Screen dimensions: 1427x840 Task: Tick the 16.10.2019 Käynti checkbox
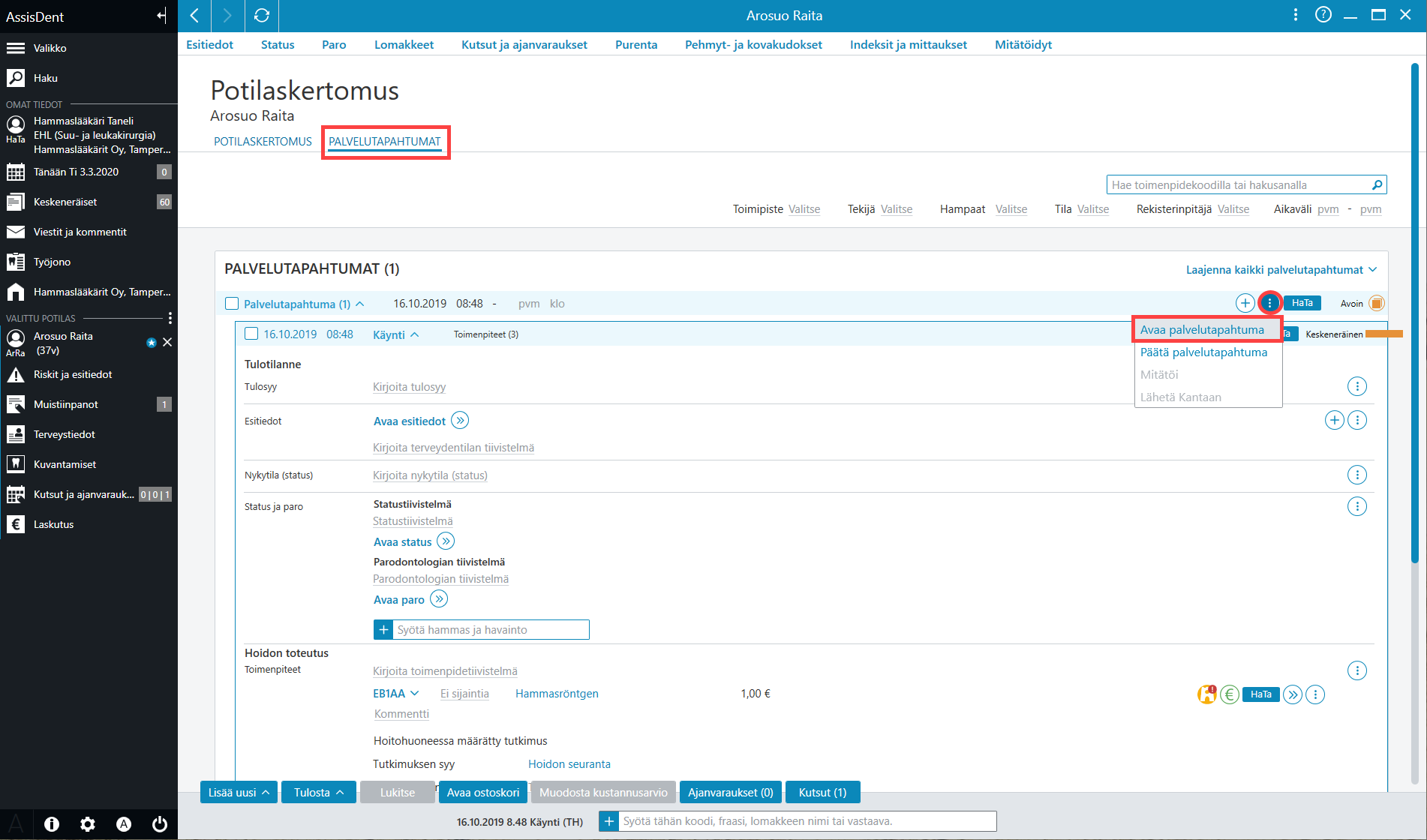251,334
